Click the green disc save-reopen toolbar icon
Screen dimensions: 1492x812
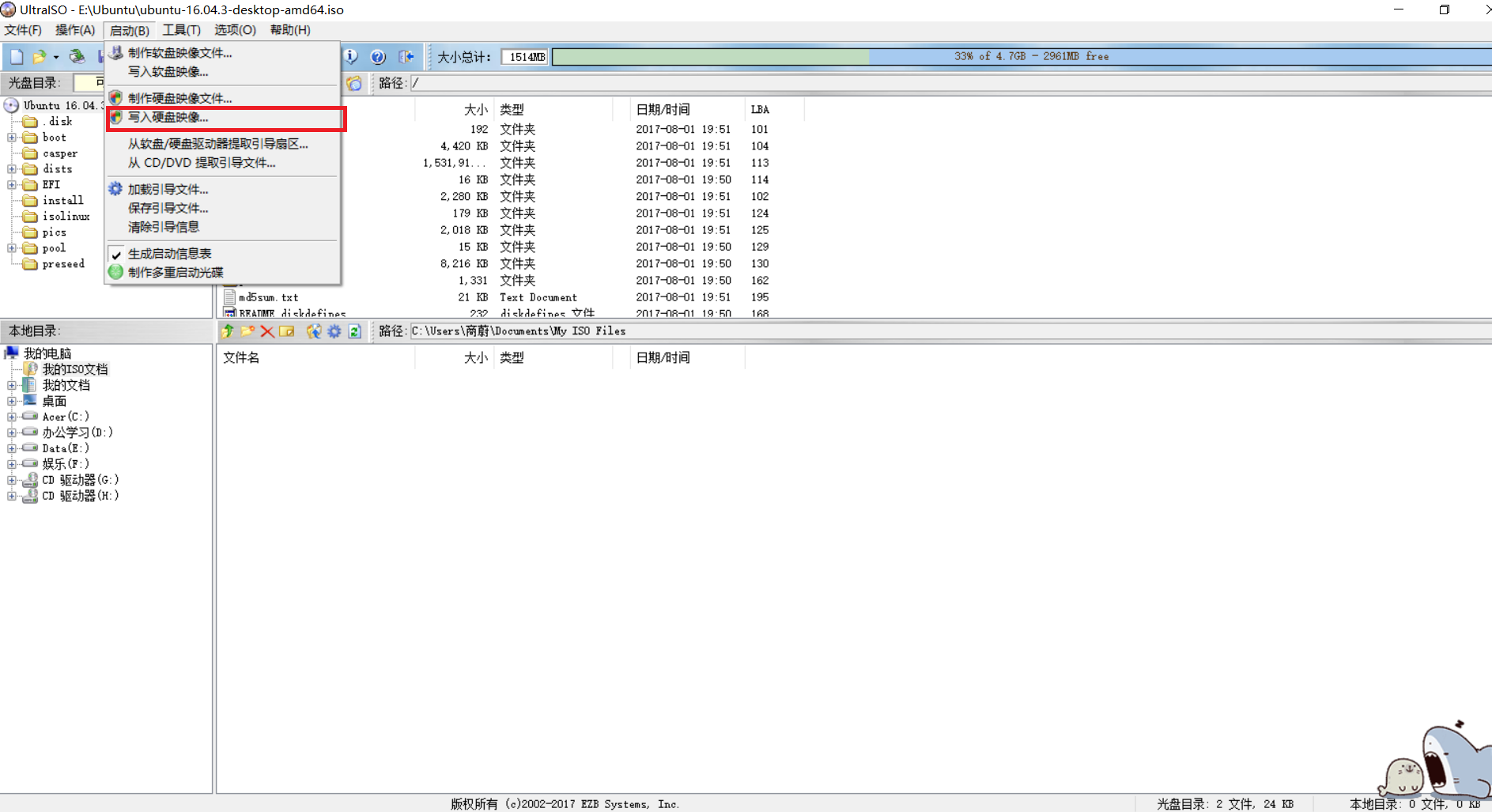tap(77, 57)
